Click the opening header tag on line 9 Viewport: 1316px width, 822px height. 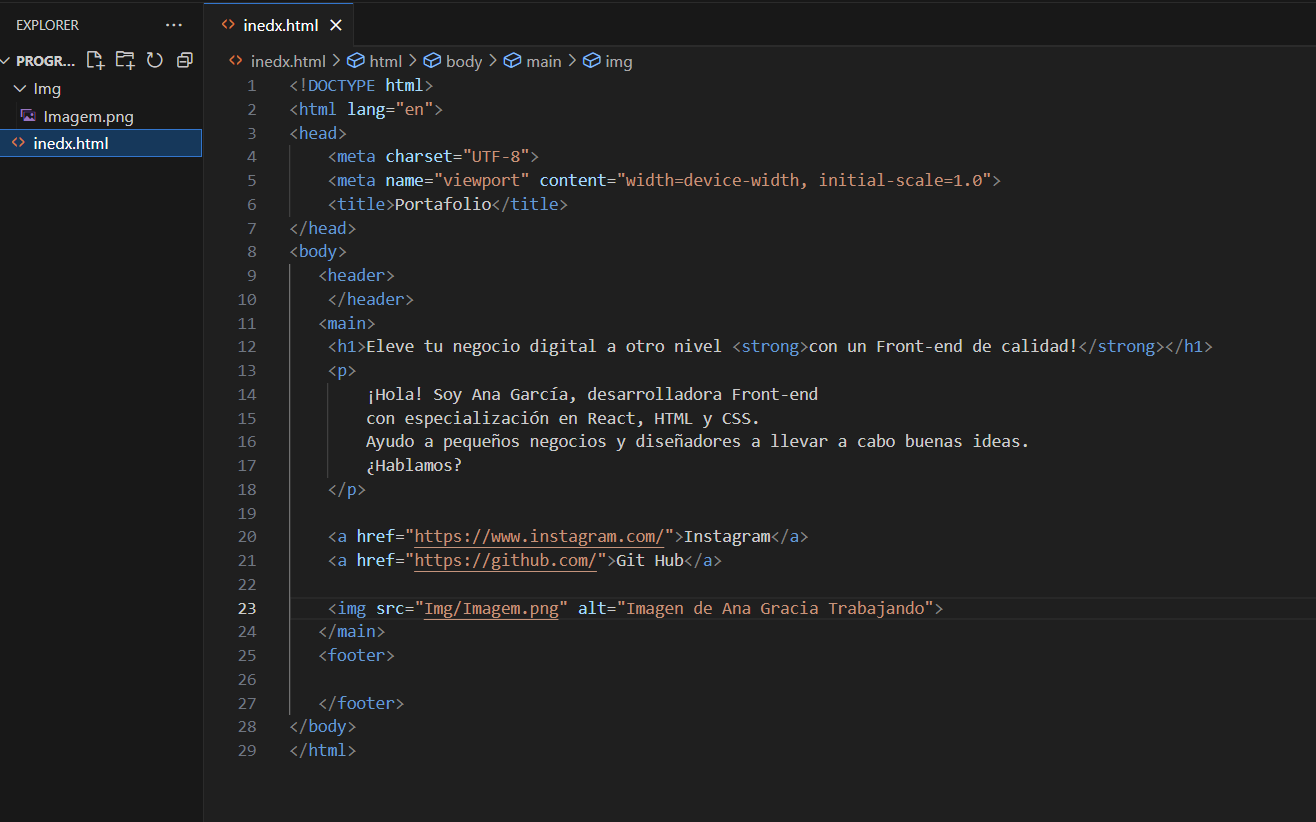click(x=356, y=276)
